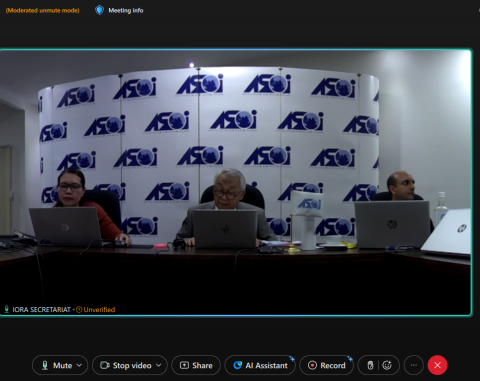Leave the meeting with red X button
The height and width of the screenshot is (381, 480).
437,365
